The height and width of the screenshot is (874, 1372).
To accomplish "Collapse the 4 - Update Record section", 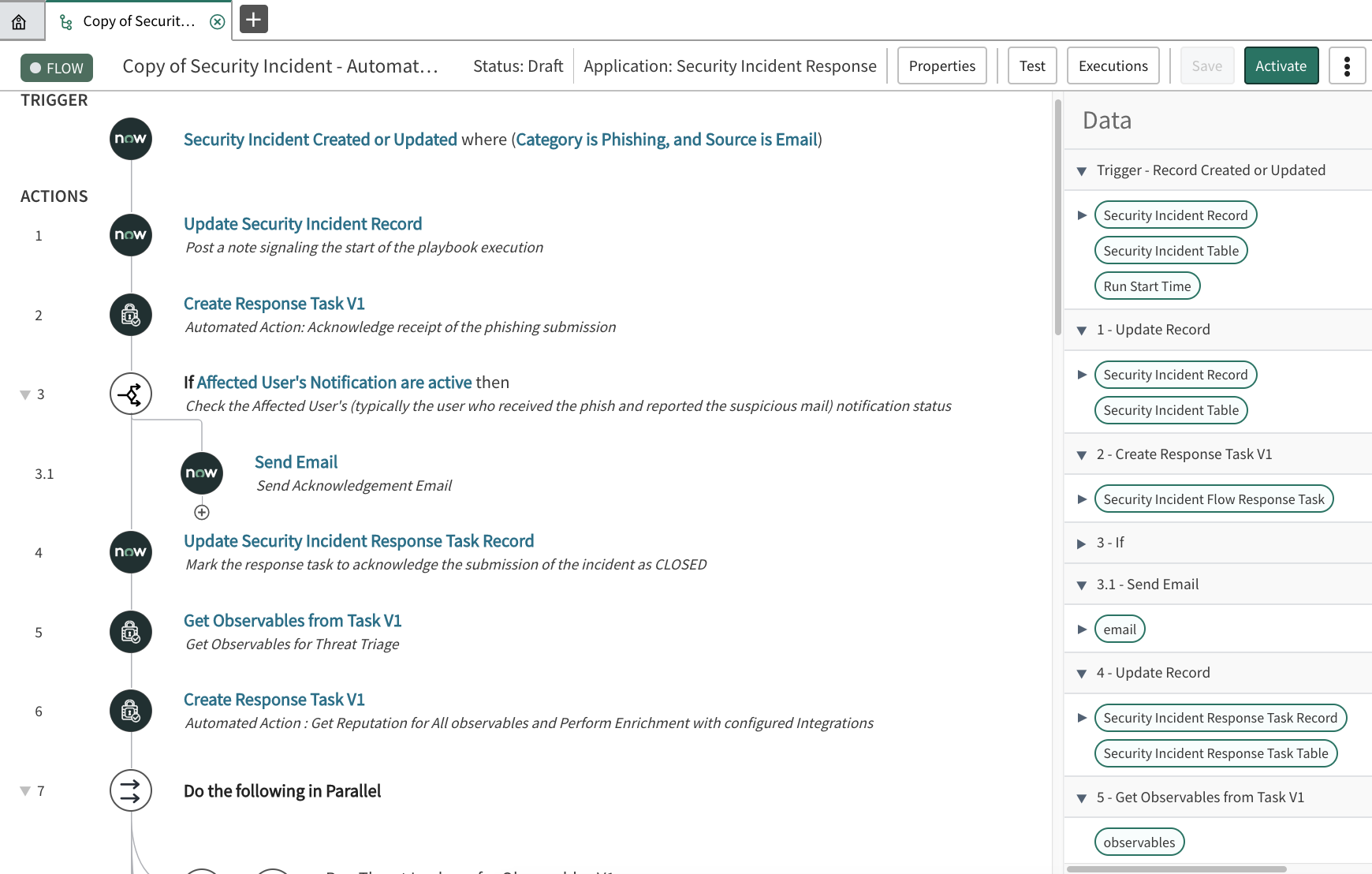I will point(1082,674).
